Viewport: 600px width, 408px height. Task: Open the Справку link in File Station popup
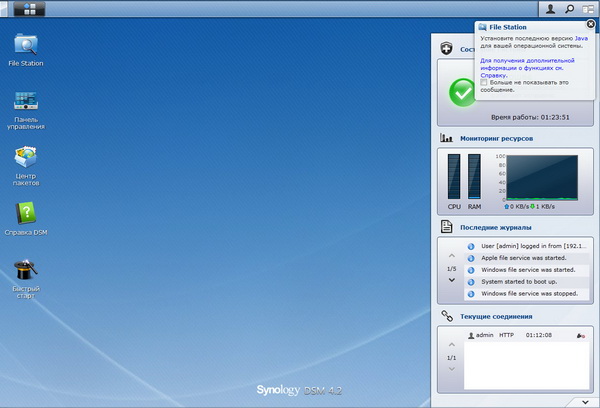pyautogui.click(x=494, y=74)
